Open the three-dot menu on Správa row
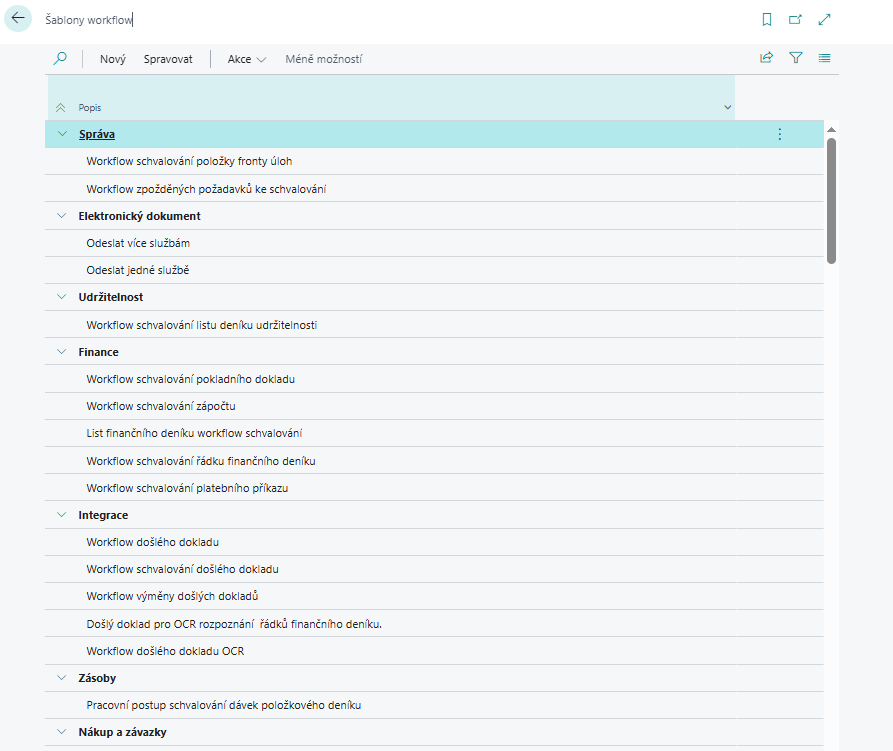Screen dimensions: 893x751 pyautogui.click(x=780, y=134)
